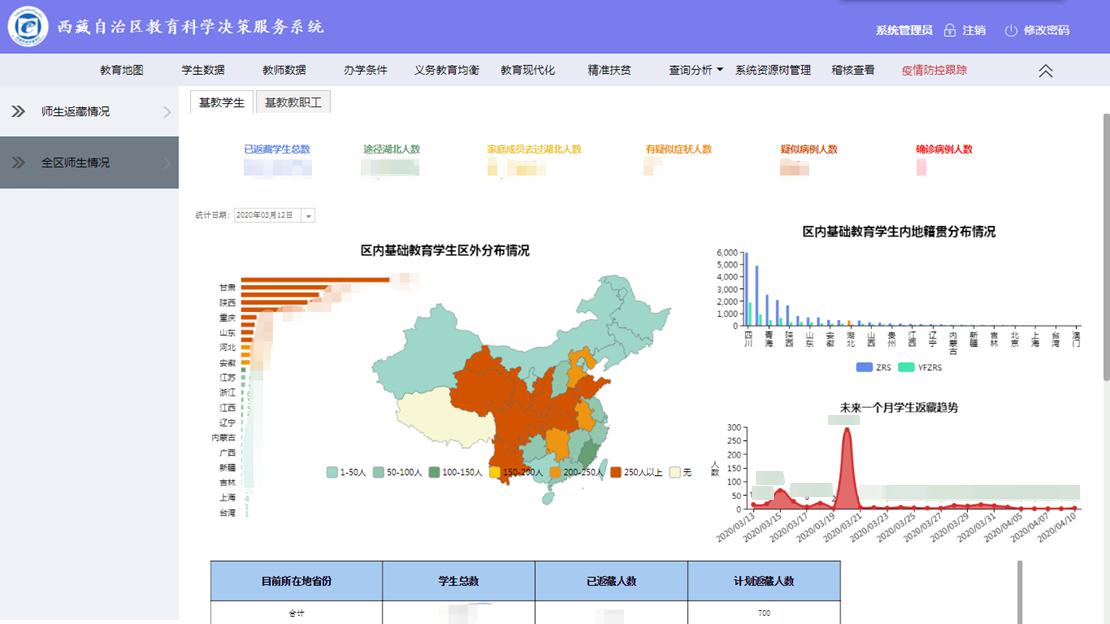Click the 注销 logout link
This screenshot has height=624, width=1110.
tap(974, 31)
